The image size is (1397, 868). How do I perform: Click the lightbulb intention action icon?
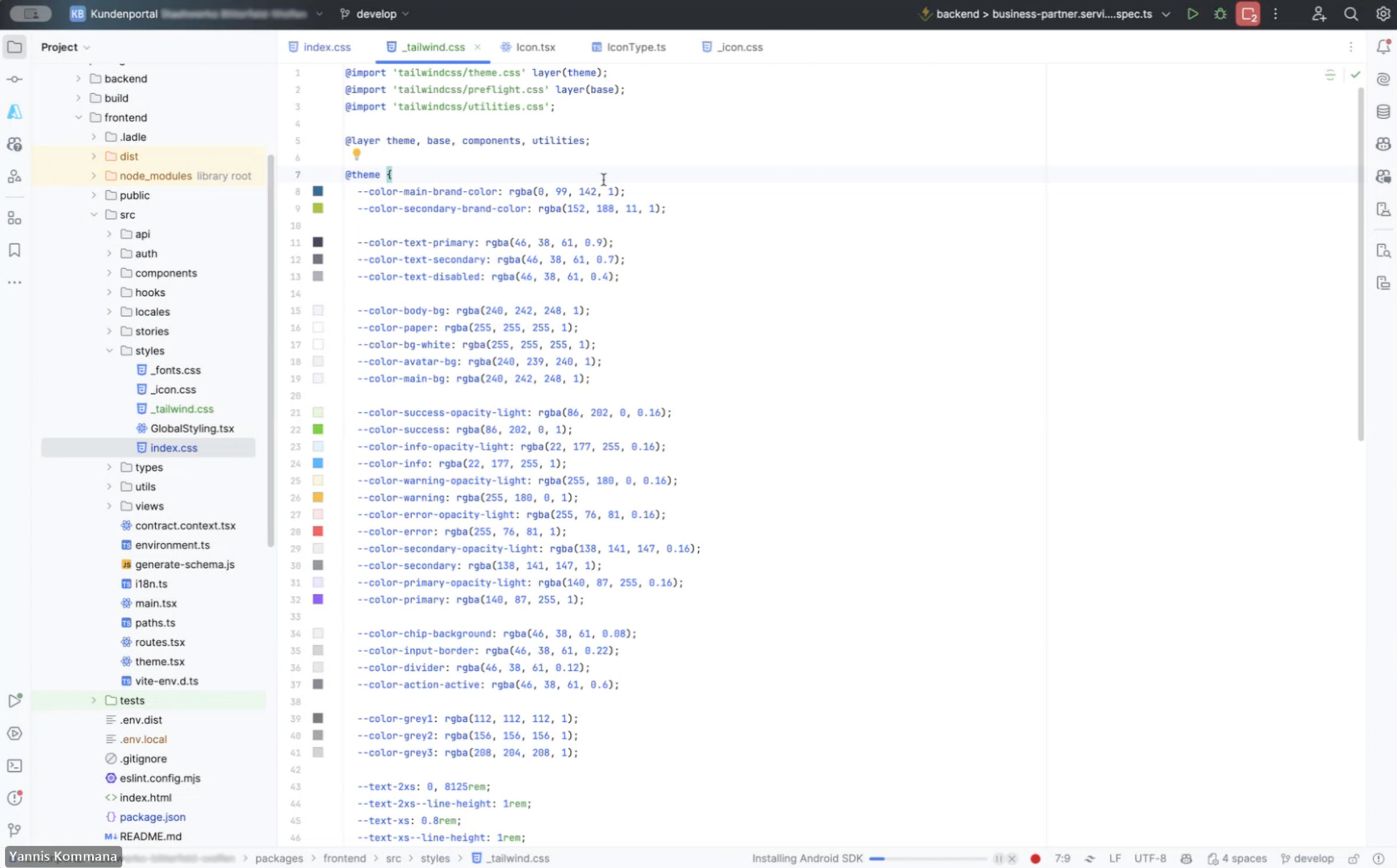point(356,154)
